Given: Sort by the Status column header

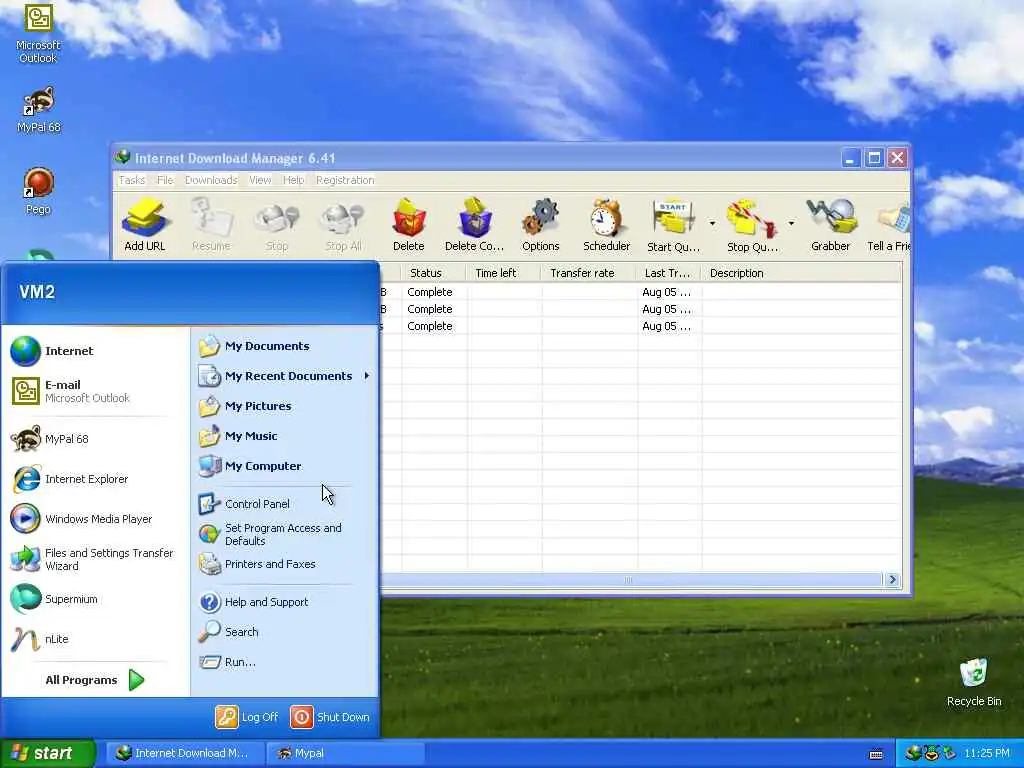Looking at the screenshot, I should [x=433, y=273].
